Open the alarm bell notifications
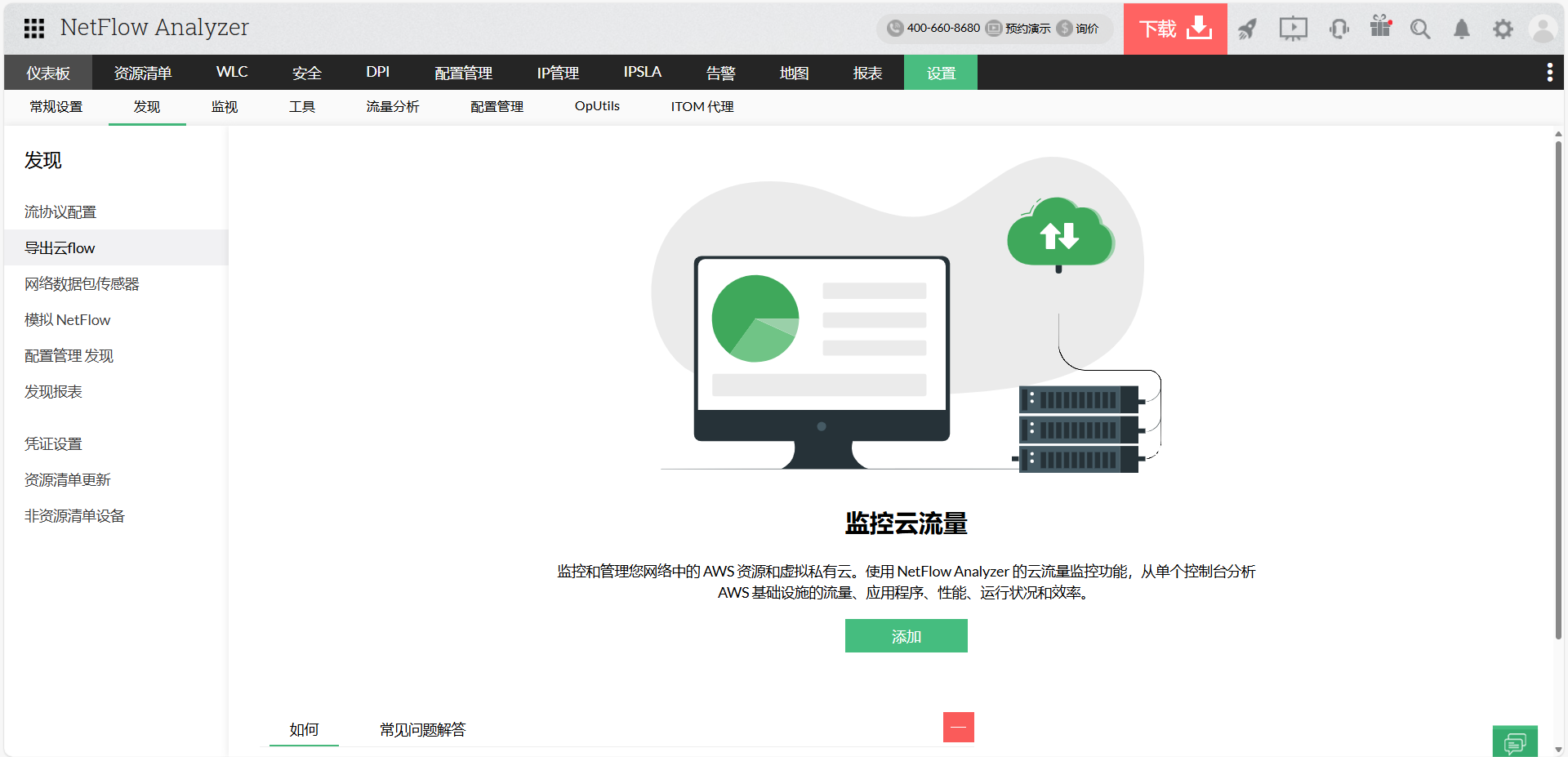 (1462, 29)
